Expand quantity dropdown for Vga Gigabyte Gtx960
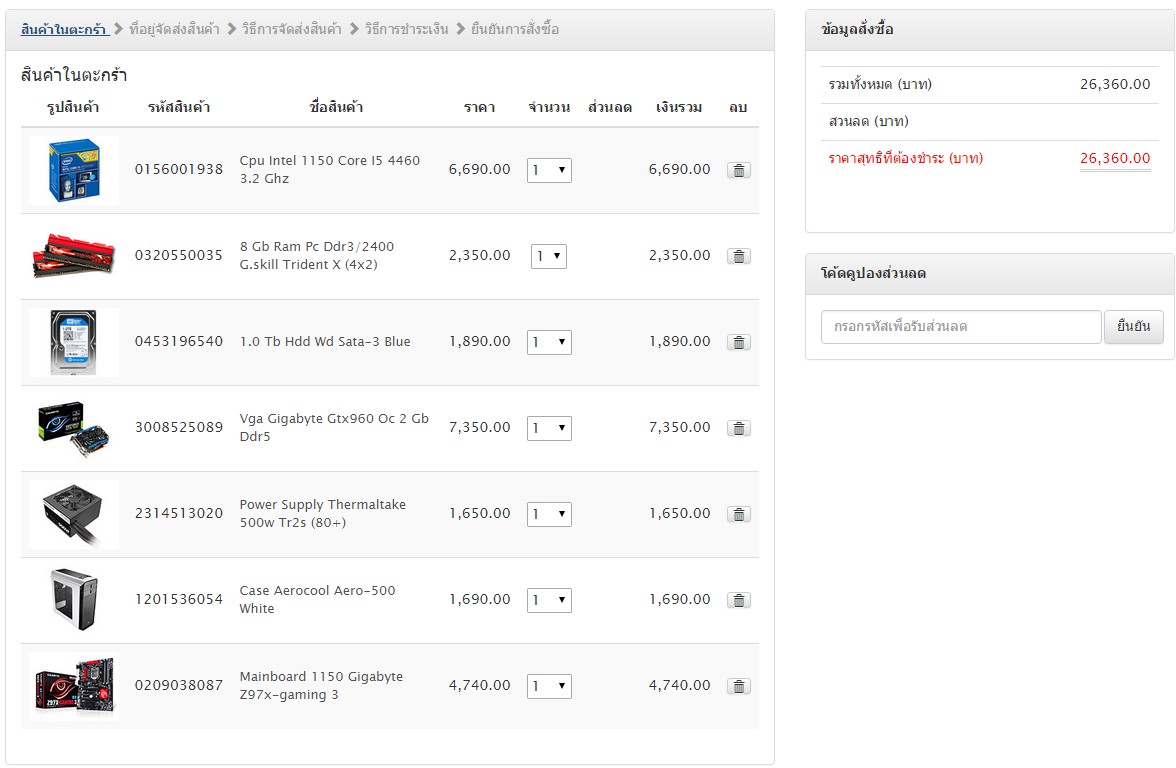Viewport: 1176px width, 768px height. tap(549, 428)
